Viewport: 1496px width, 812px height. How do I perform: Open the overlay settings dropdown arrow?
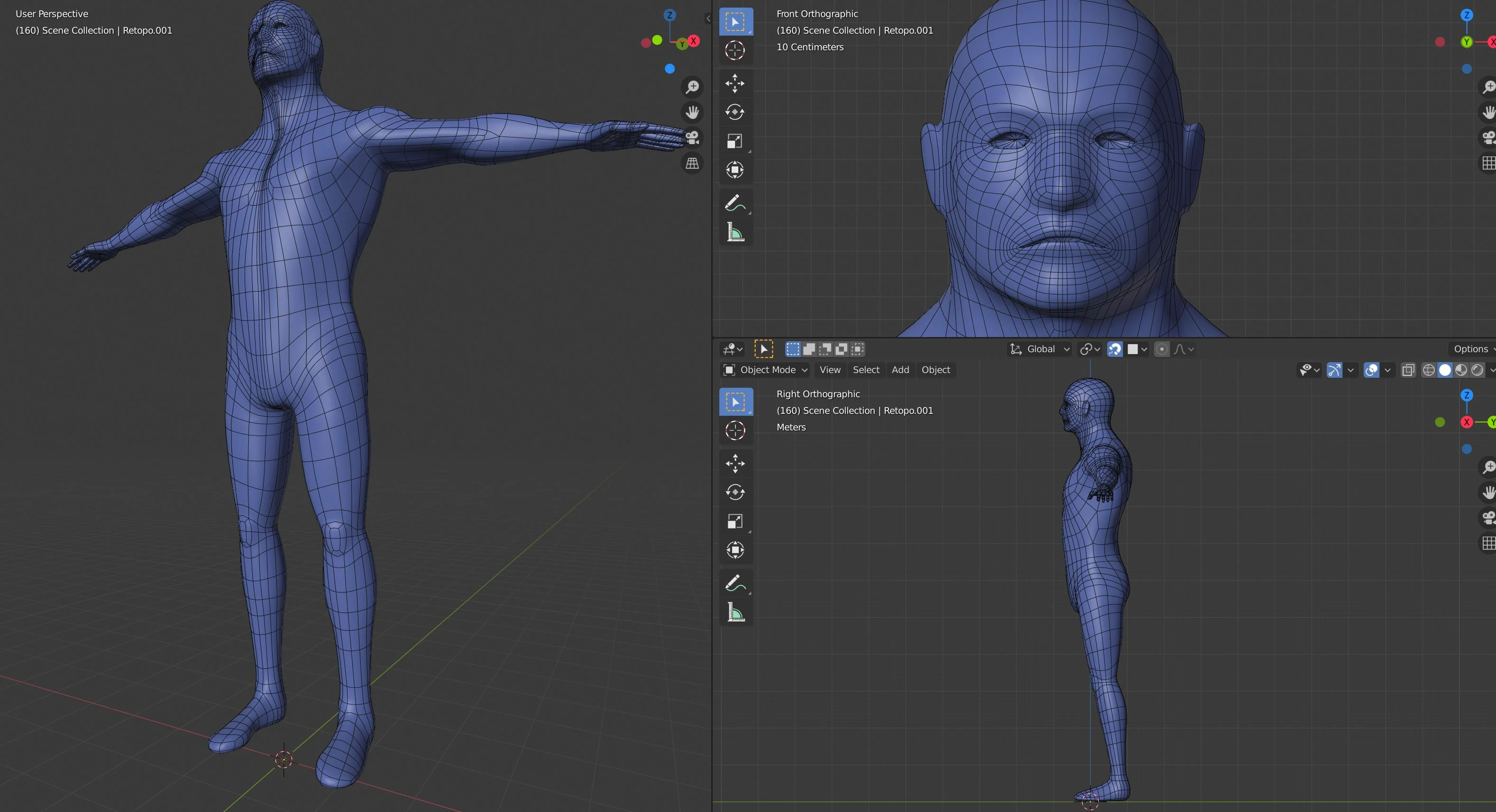tap(1388, 370)
